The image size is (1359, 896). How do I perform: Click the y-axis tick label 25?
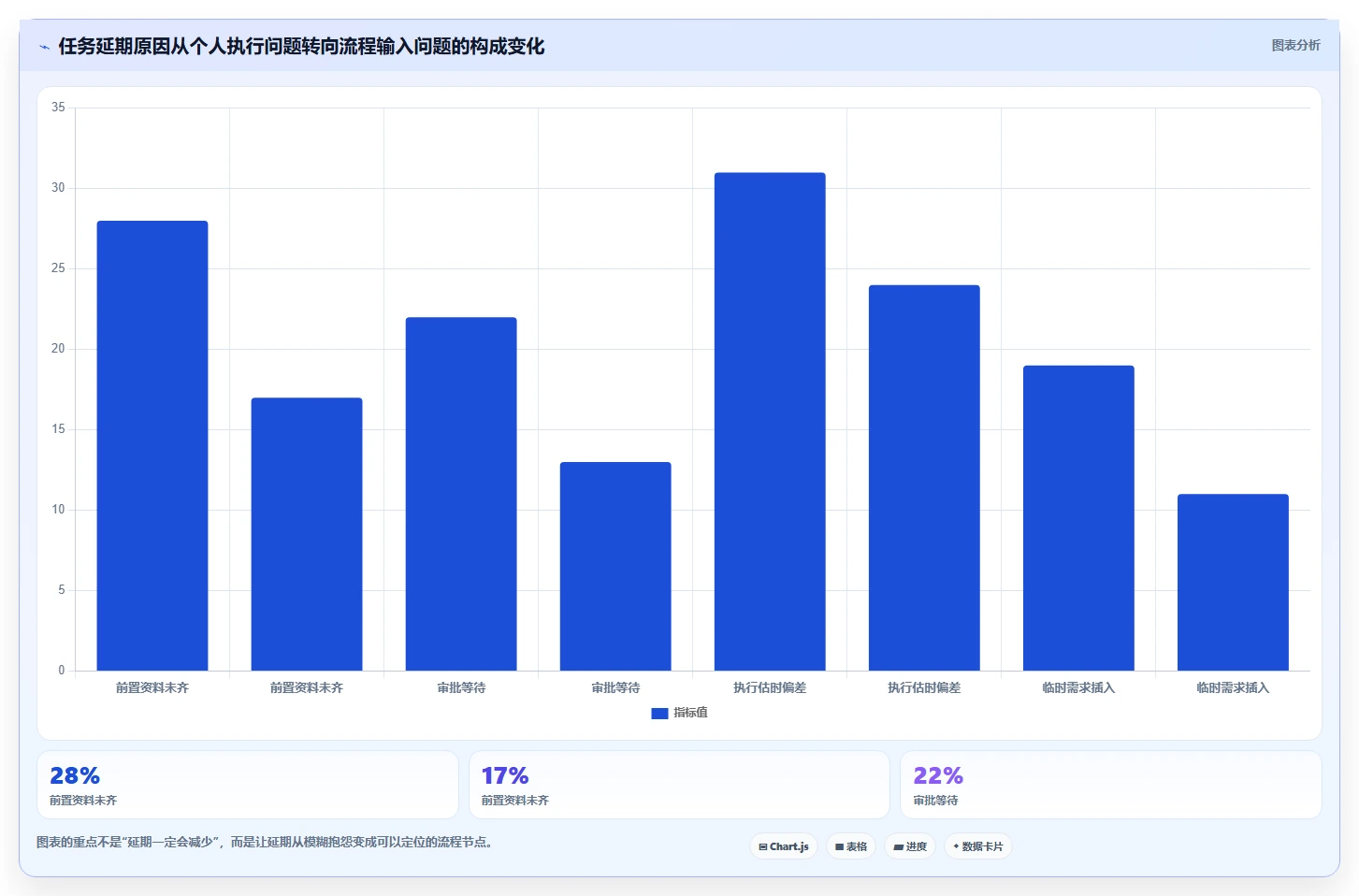(58, 268)
